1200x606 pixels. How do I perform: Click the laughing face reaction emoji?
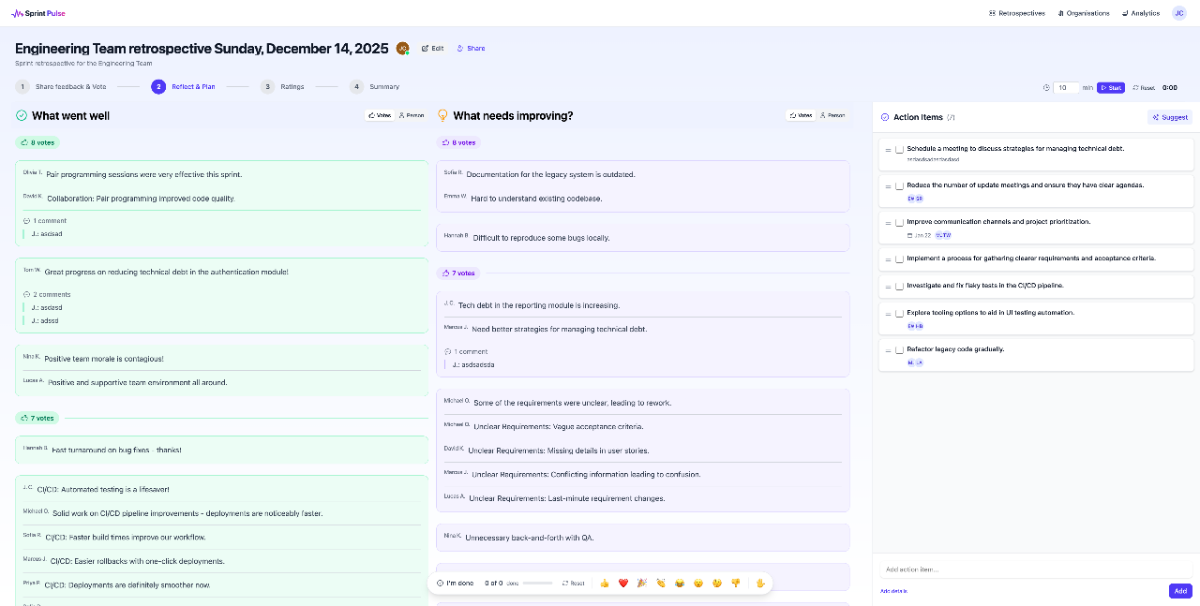tap(679, 583)
